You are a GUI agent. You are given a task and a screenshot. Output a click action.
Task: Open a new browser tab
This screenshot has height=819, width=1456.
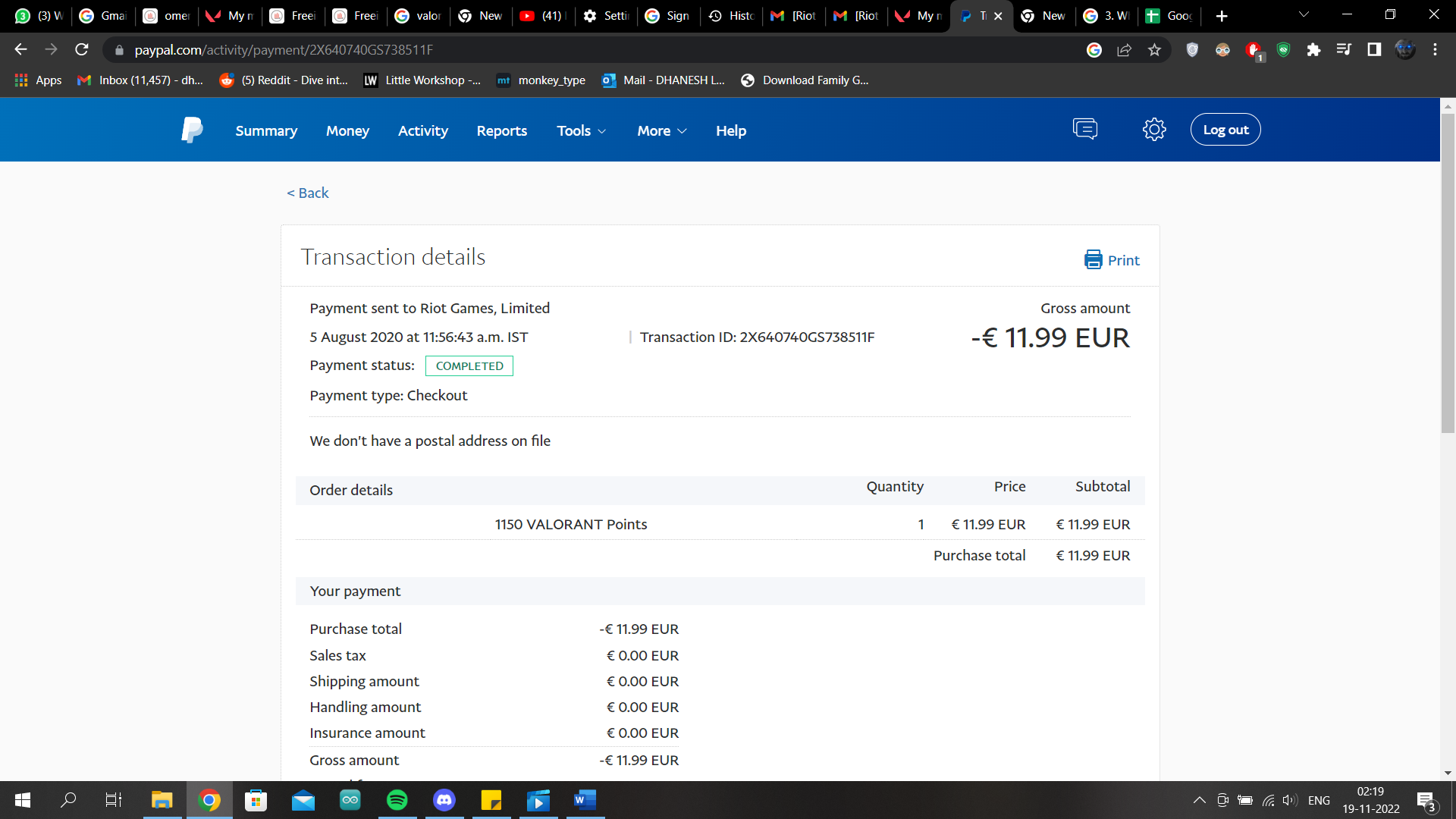pyautogui.click(x=1222, y=16)
